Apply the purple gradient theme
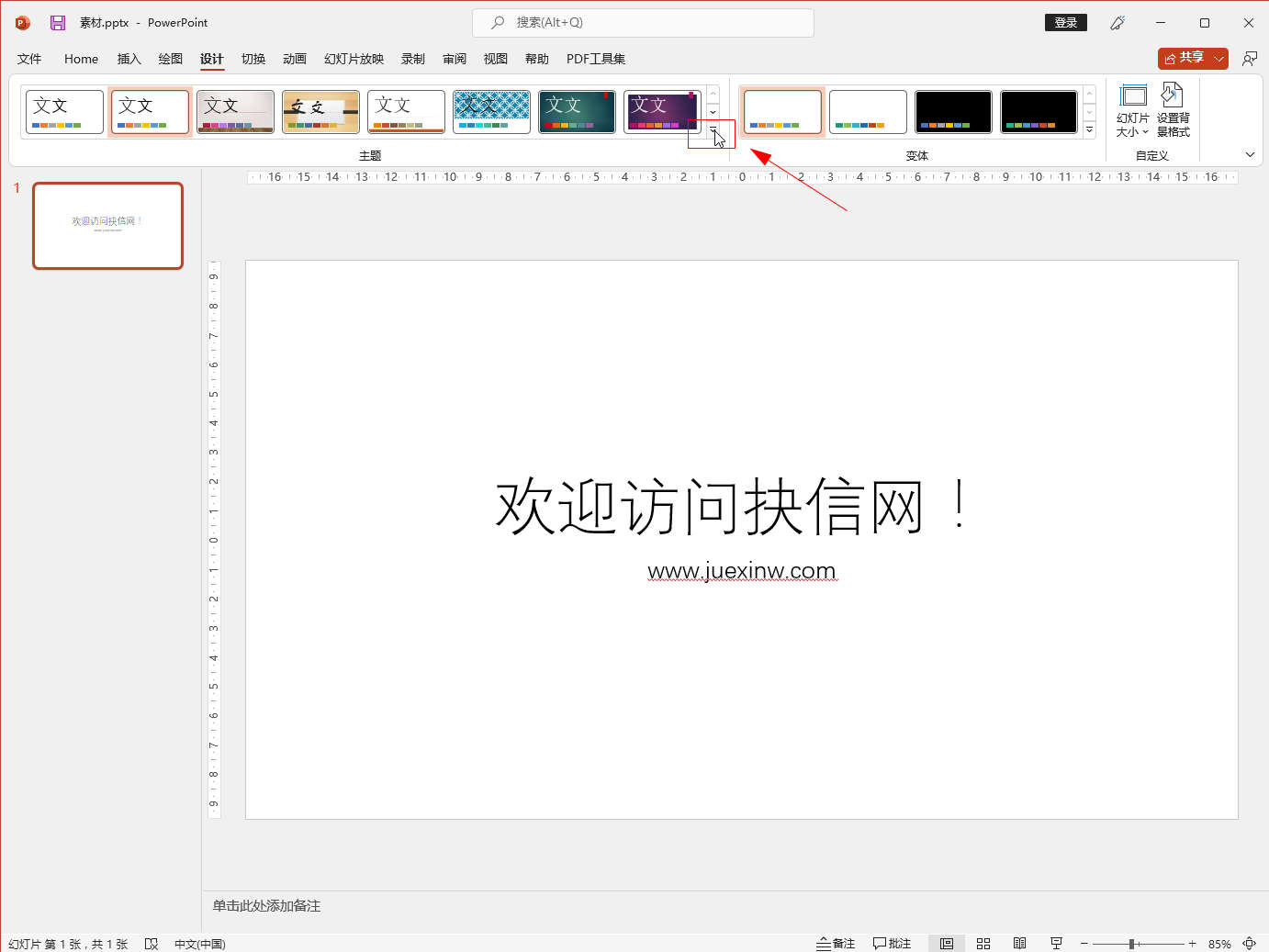The image size is (1269, 952). pyautogui.click(x=662, y=112)
